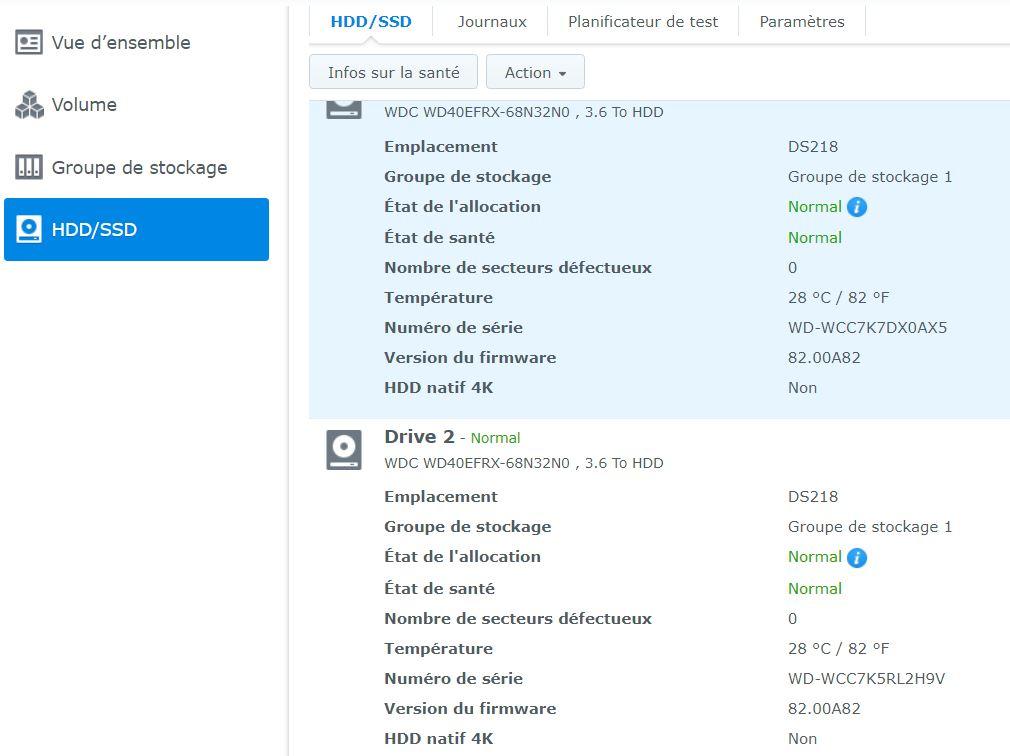
Task: Click the Volume cubes icon
Action: click(x=29, y=105)
